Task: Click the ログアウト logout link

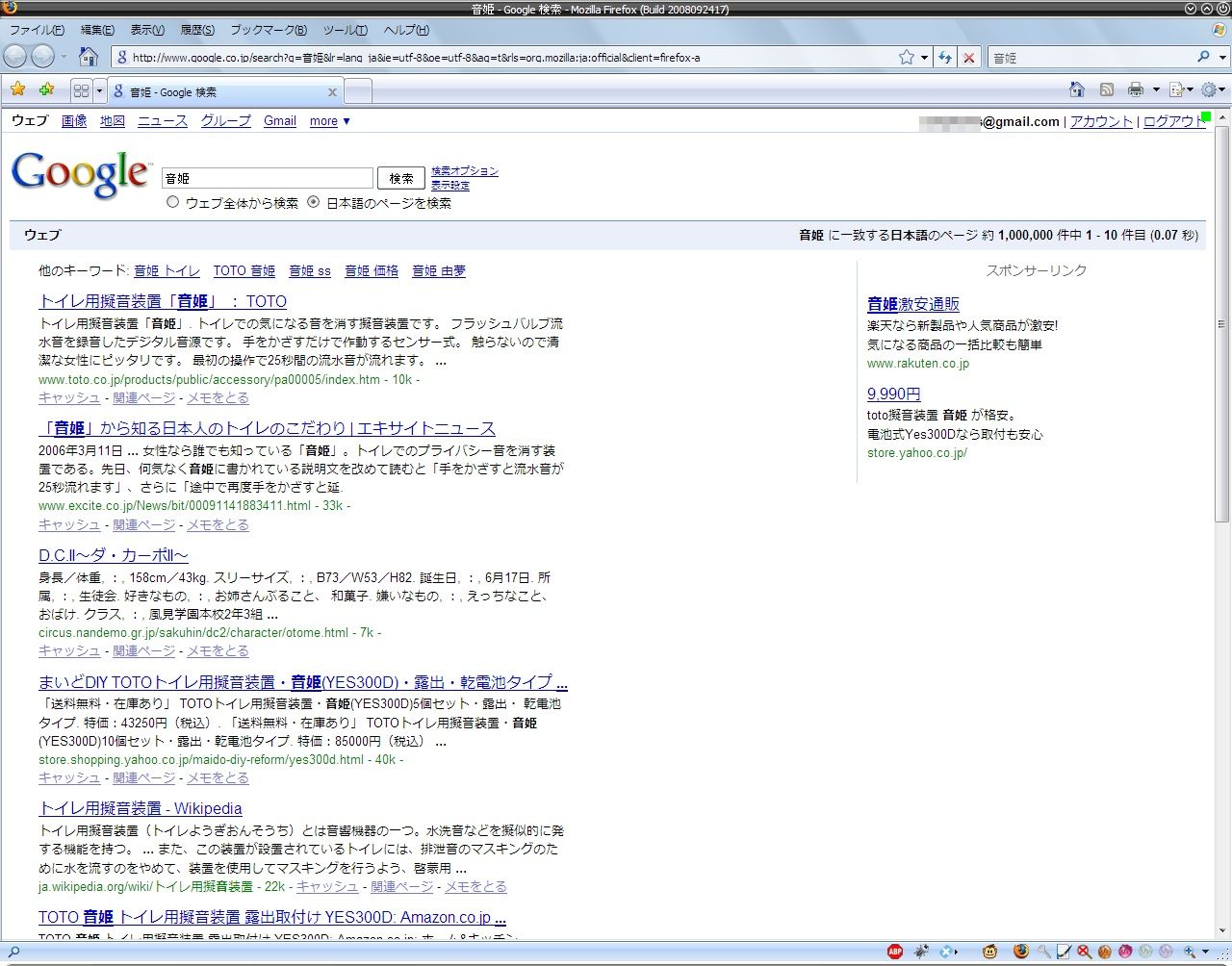Action: 1174,121
